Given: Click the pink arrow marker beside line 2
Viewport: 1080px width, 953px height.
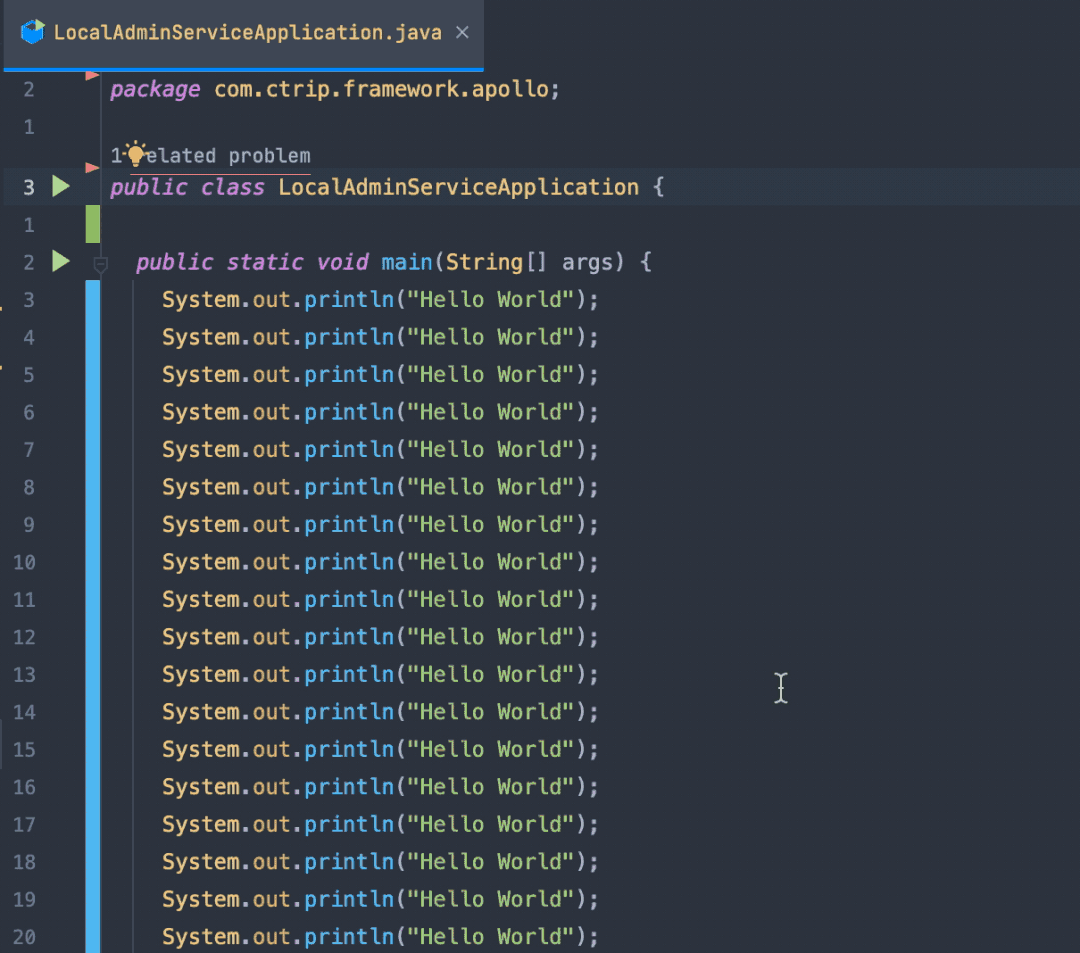Looking at the screenshot, I should [x=91, y=74].
